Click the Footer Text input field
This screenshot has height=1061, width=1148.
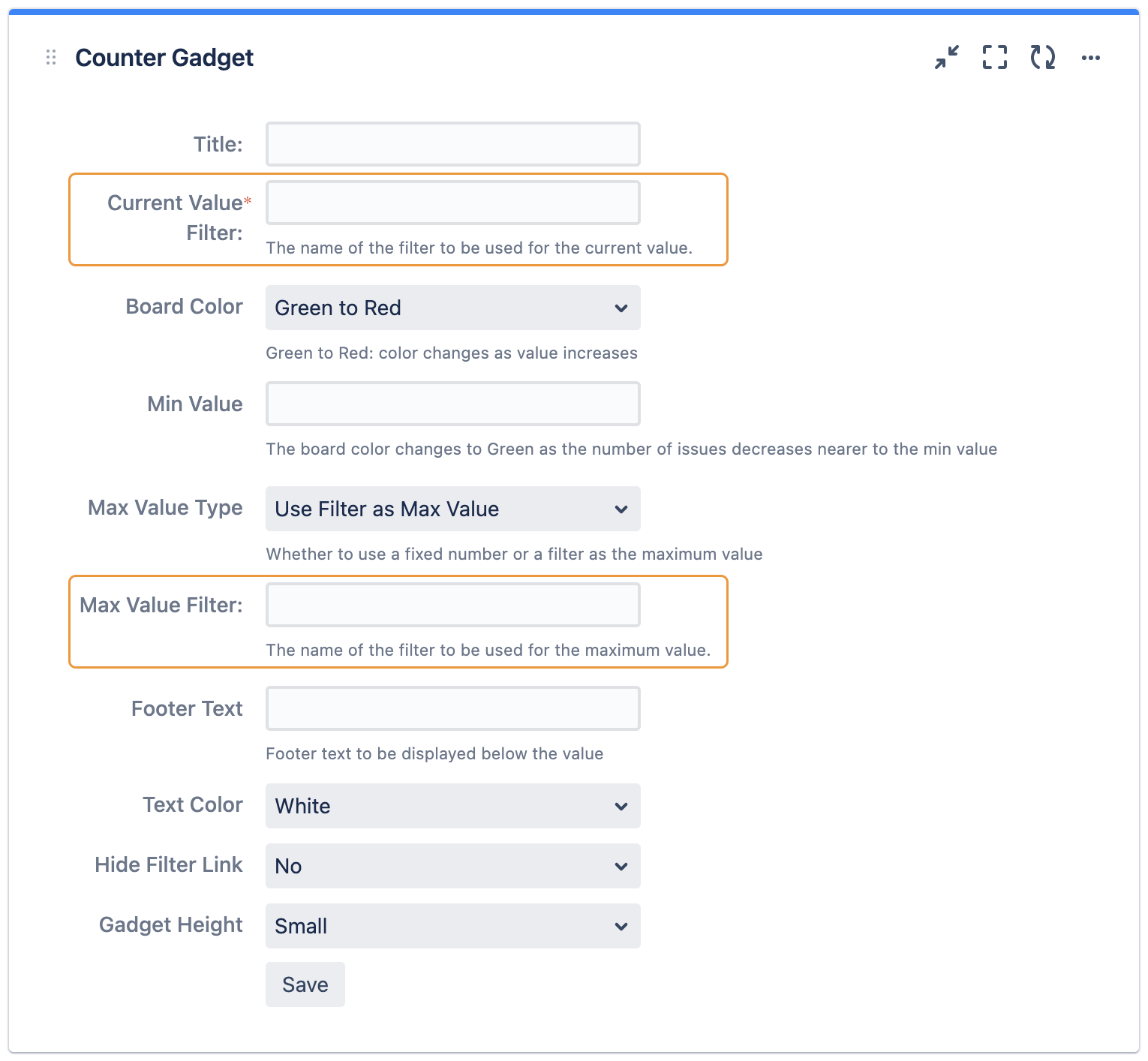coord(453,708)
